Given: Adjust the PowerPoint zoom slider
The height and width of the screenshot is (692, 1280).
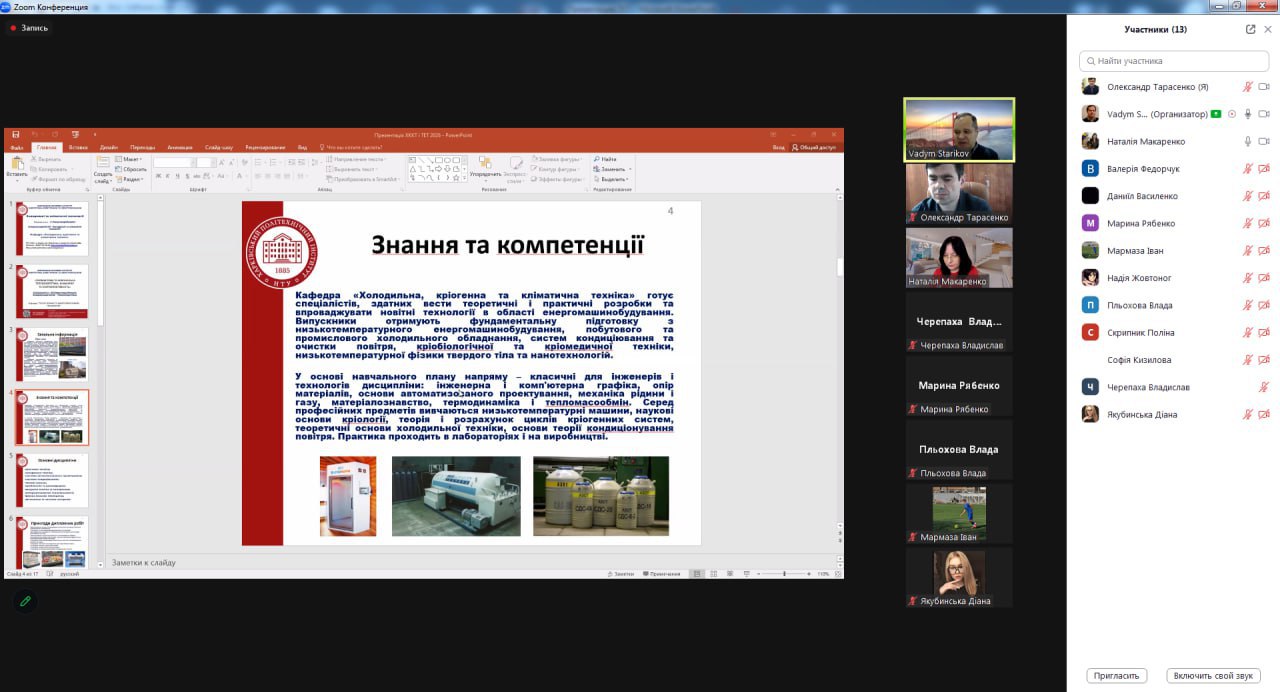Looking at the screenshot, I should click(783, 574).
